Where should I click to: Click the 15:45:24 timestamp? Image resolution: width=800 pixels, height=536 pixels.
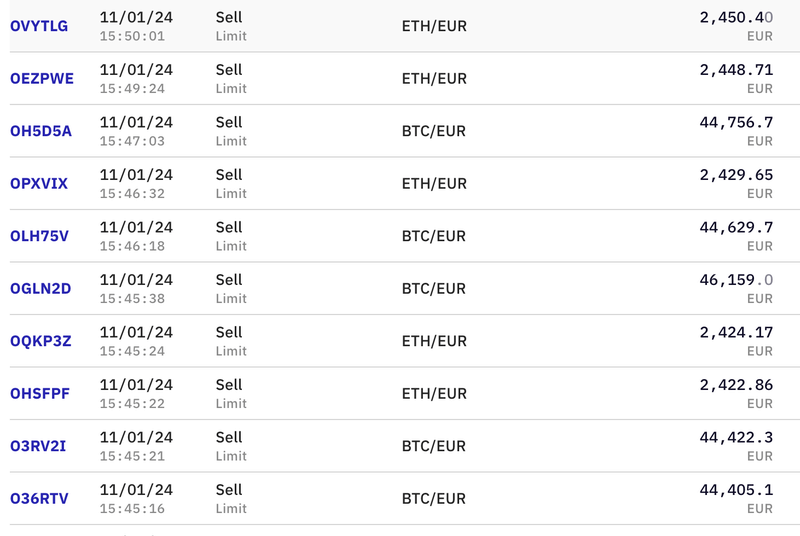pos(132,351)
